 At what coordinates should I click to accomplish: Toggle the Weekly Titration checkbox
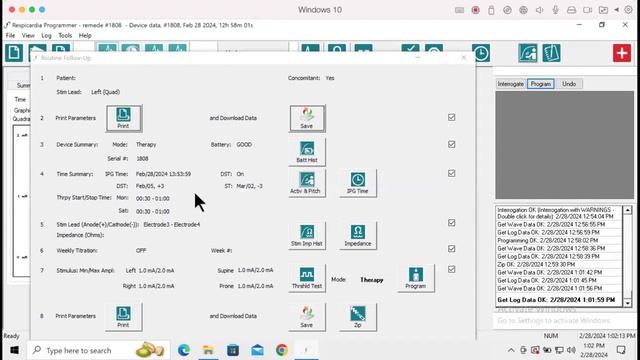pos(451,249)
